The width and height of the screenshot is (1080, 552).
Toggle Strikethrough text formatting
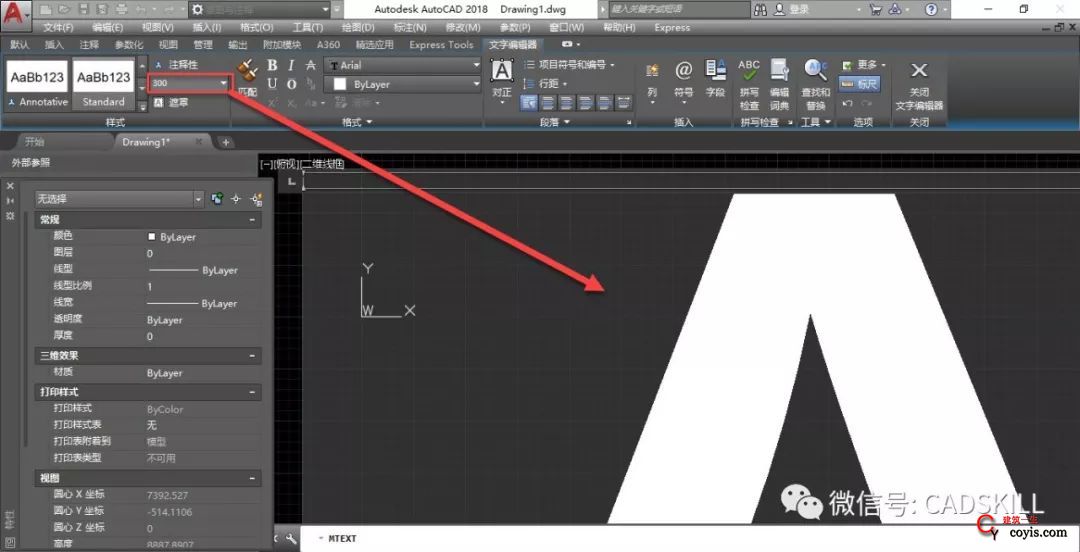(x=311, y=65)
